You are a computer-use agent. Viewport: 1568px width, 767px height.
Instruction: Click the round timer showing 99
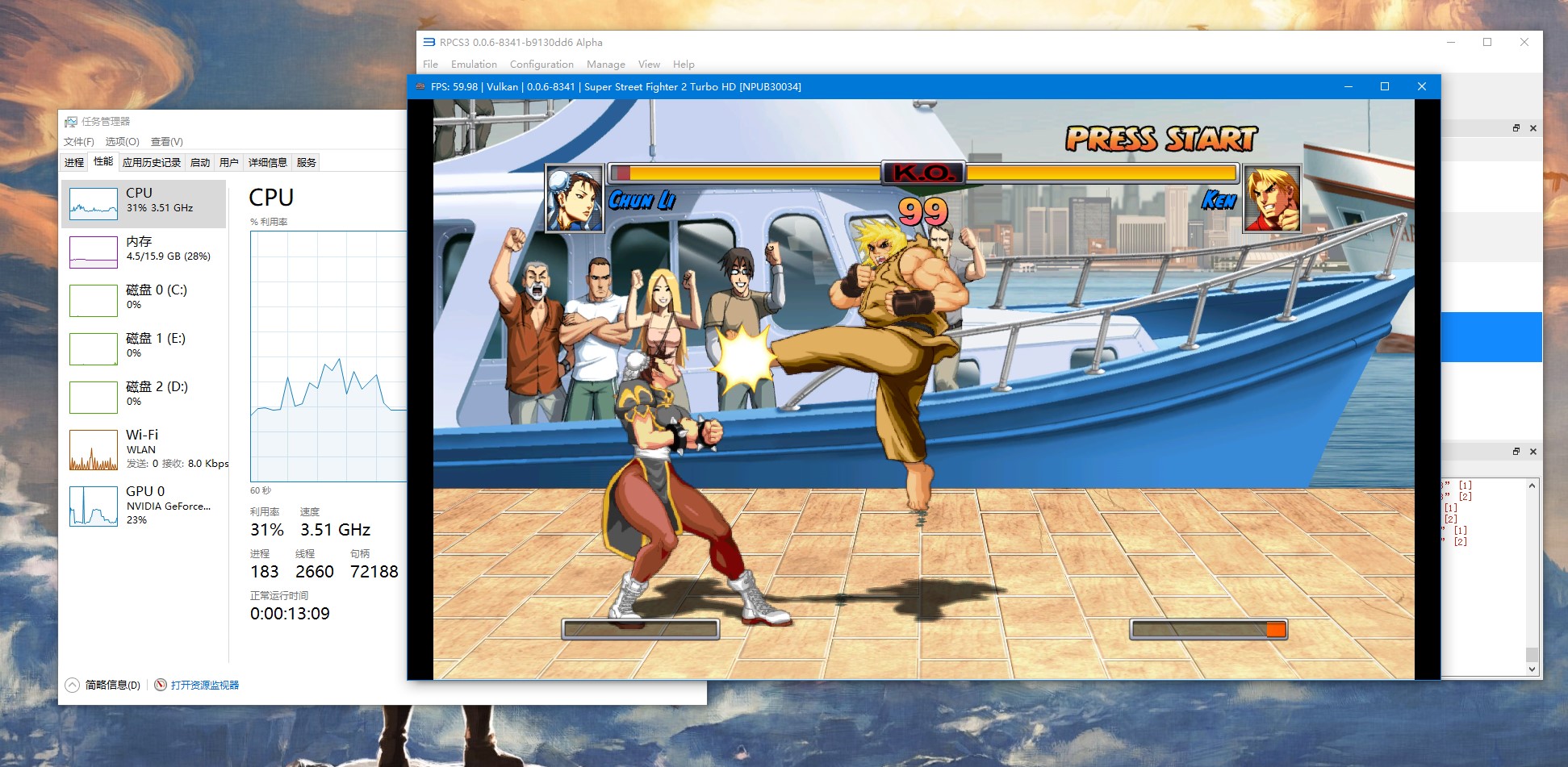923,212
